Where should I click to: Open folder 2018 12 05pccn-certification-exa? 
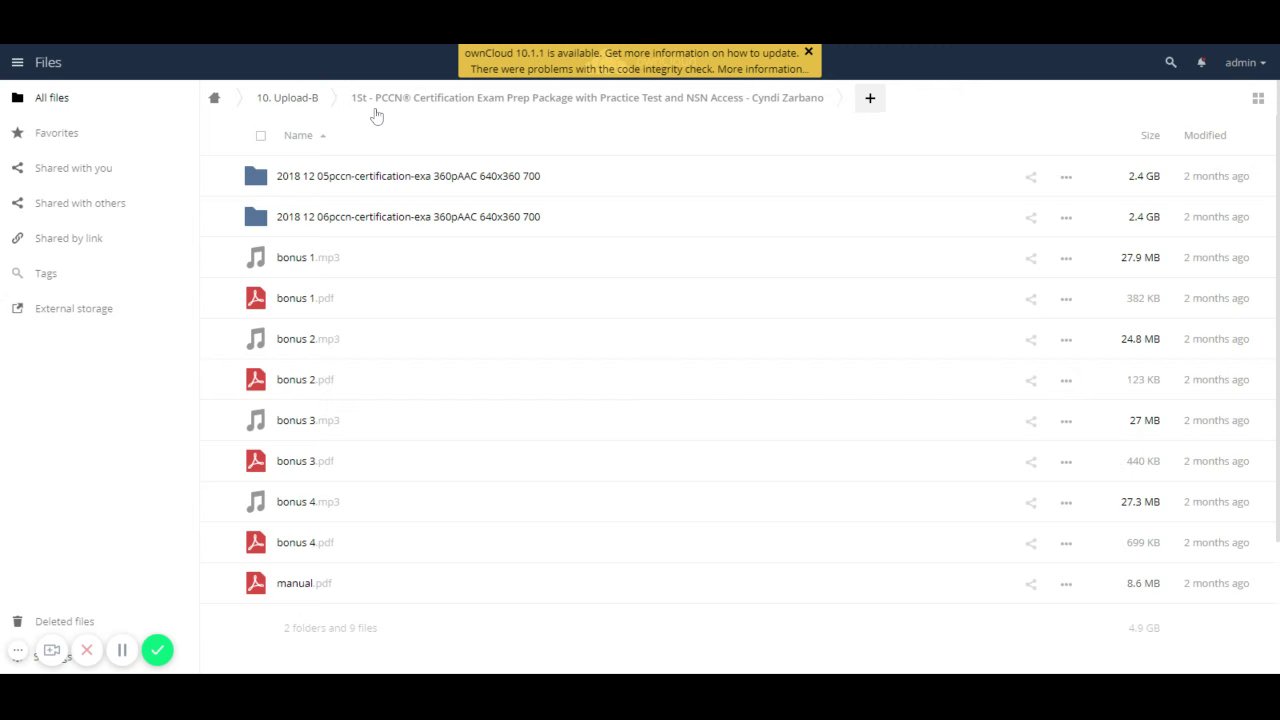coord(408,176)
